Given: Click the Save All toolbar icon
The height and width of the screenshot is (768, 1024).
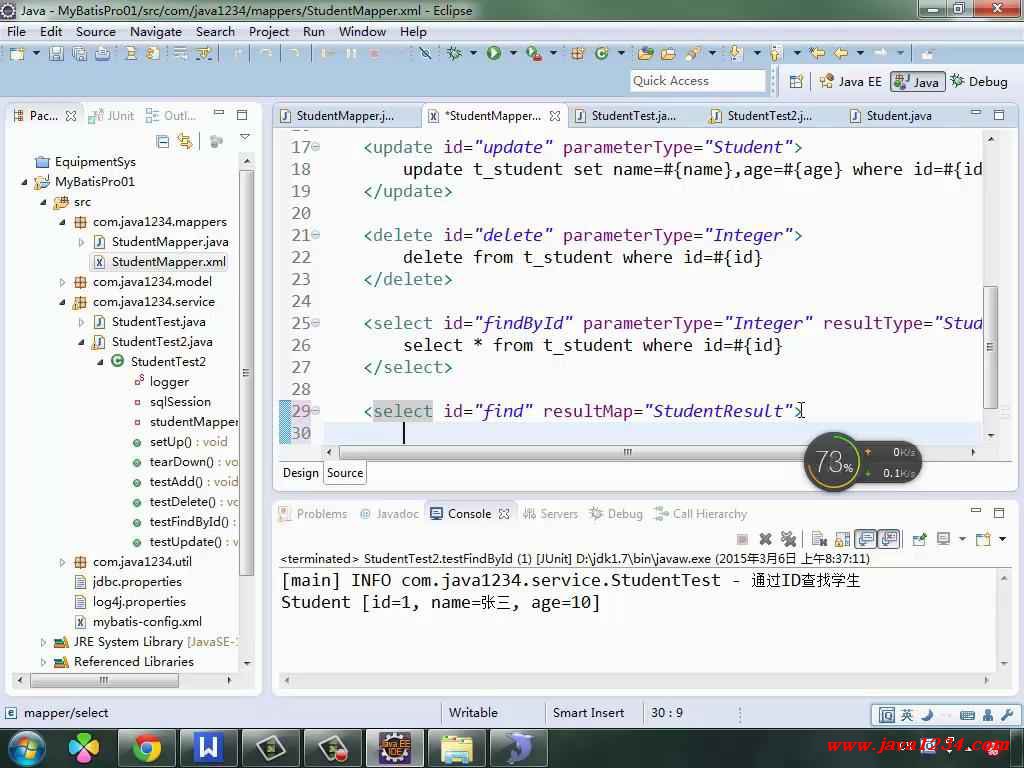Looking at the screenshot, I should (80, 54).
